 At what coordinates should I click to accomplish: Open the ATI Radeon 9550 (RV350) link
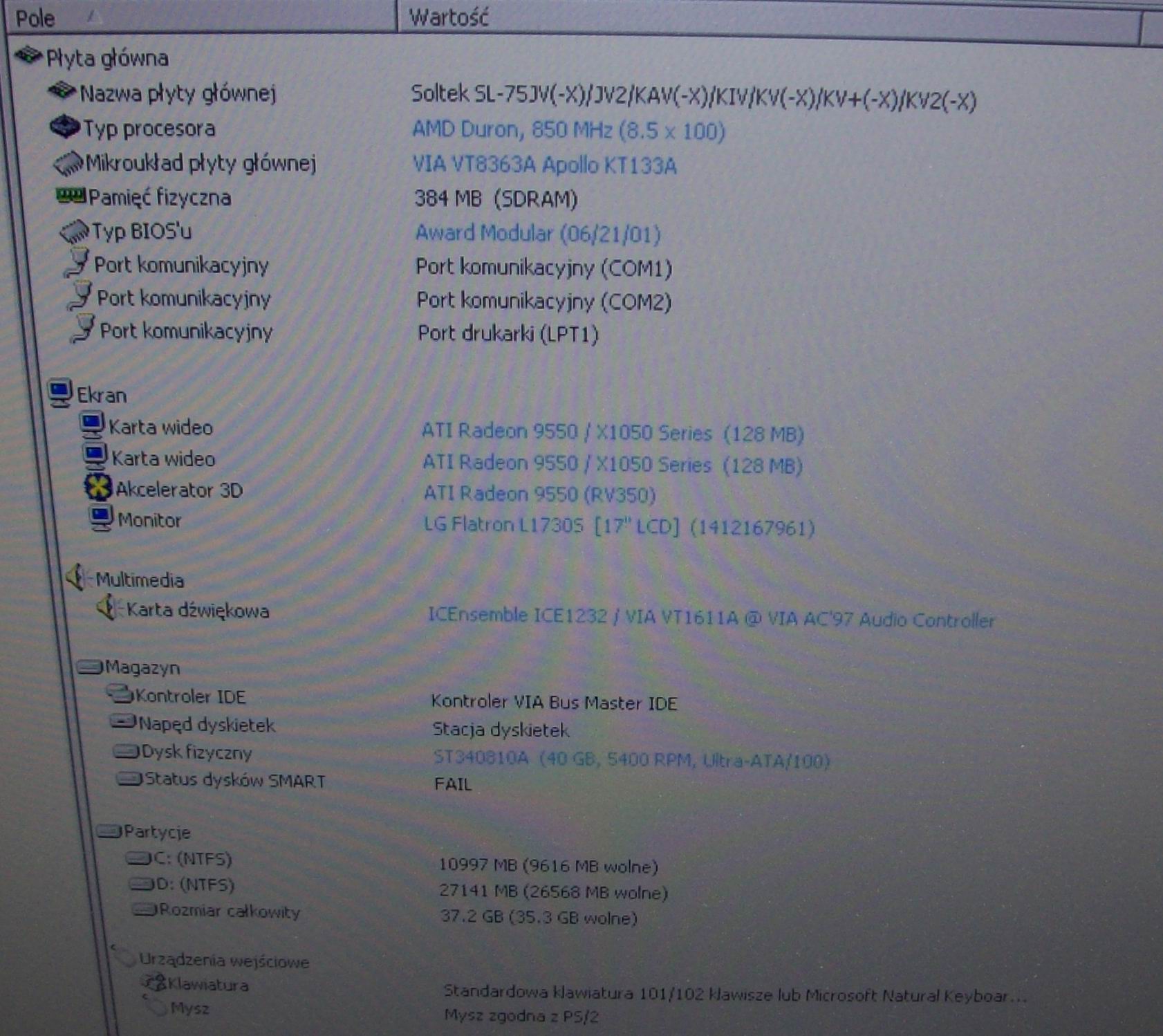point(539,494)
